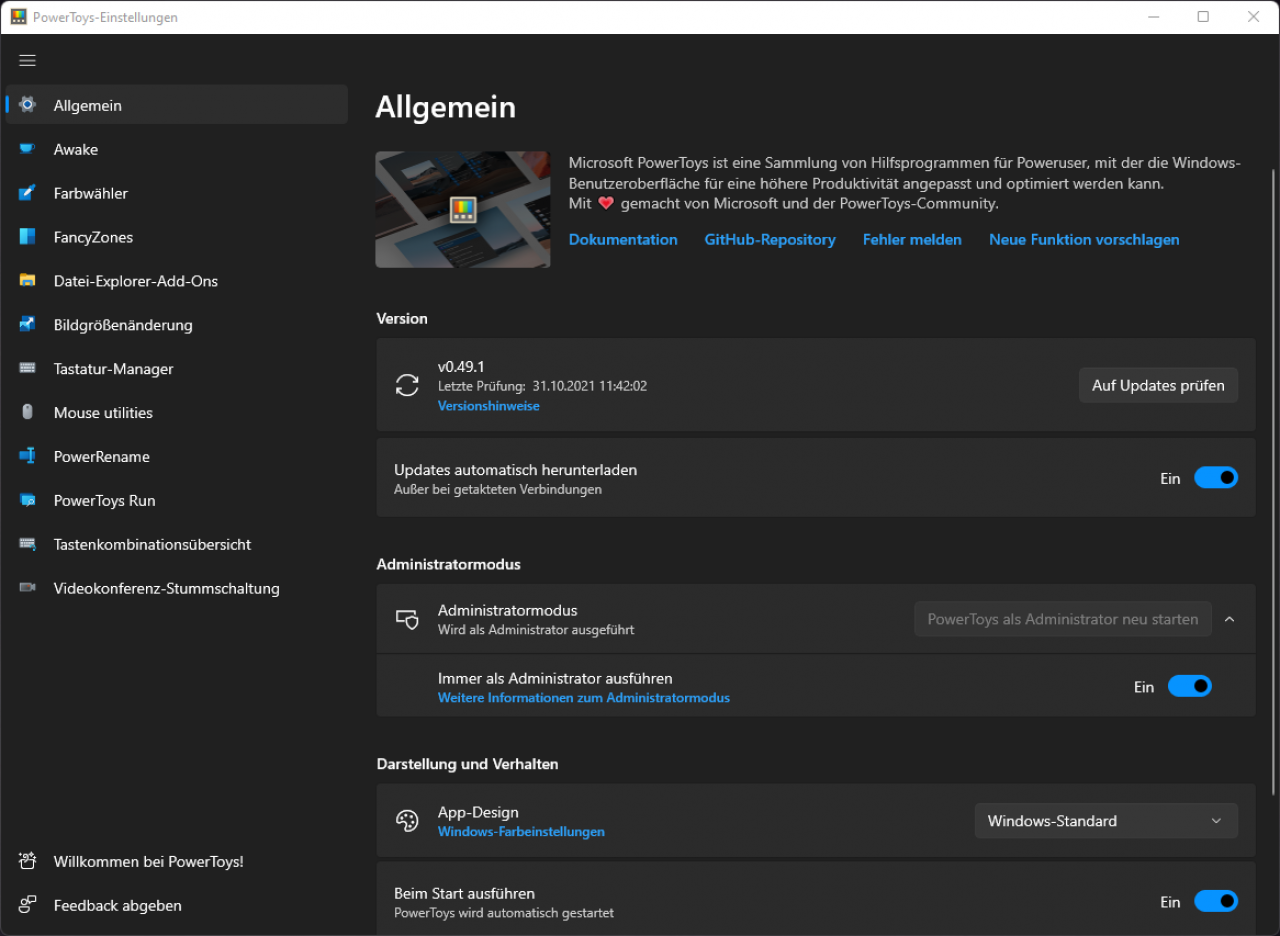Click the Willkommen bei PowerToys icon
This screenshot has width=1280, height=936.
(27, 861)
